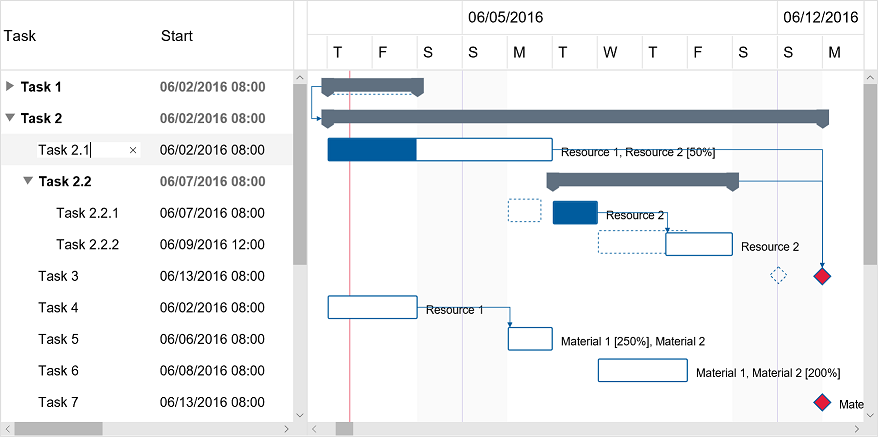The image size is (878, 437).
Task: Select the 06/05/2016 week header
Action: pos(505,17)
